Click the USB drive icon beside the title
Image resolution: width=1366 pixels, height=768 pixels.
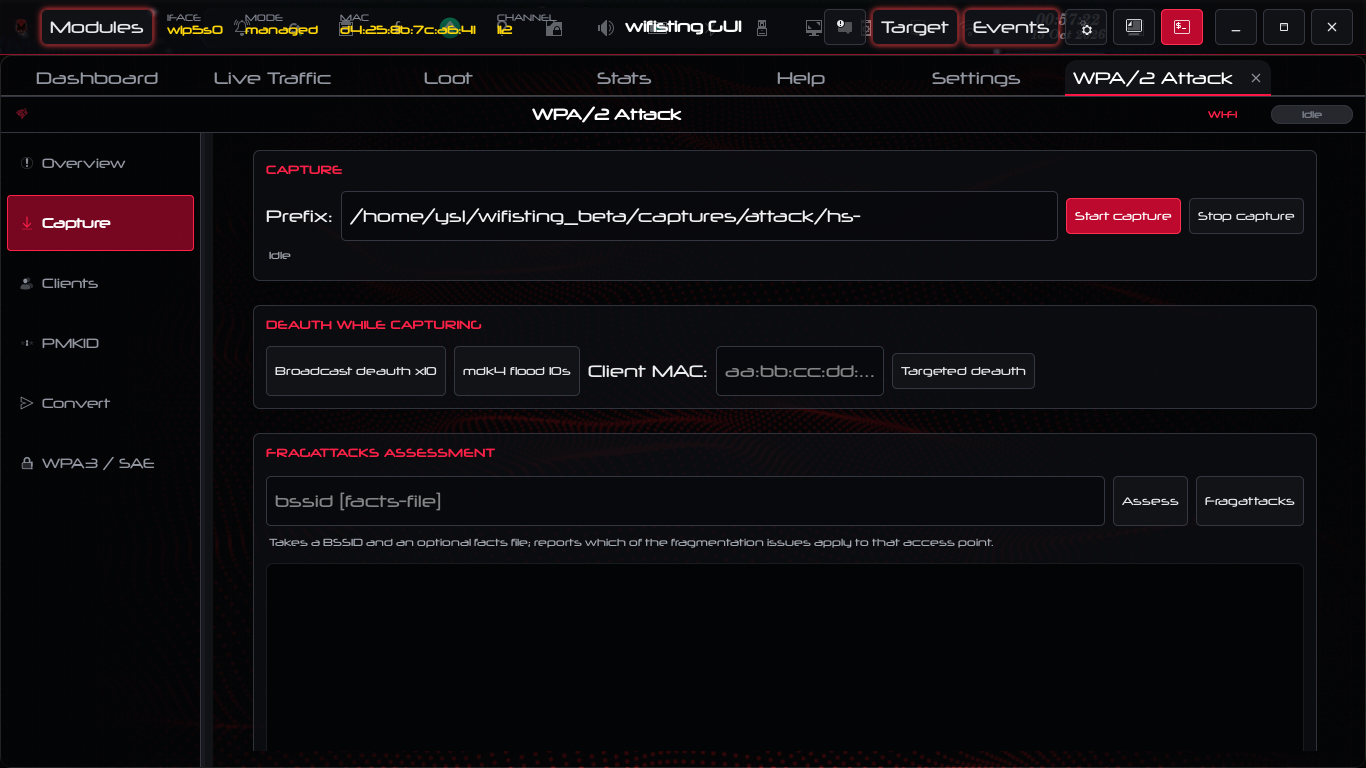point(762,28)
